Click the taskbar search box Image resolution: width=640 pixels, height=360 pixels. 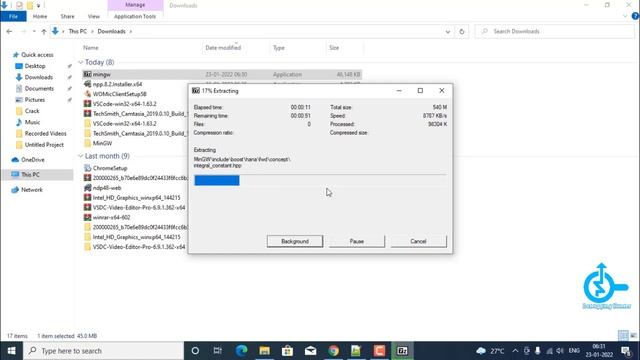(103, 351)
